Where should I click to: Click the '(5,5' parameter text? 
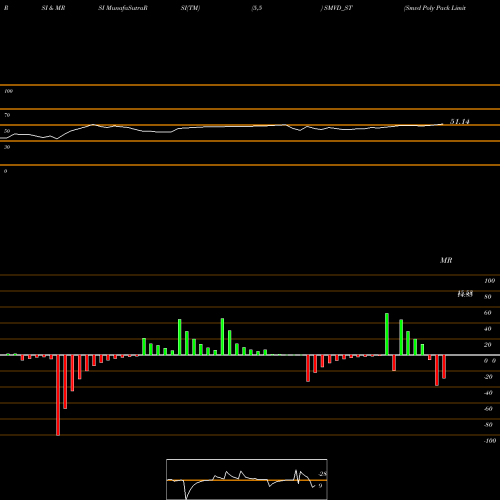click(x=257, y=8)
